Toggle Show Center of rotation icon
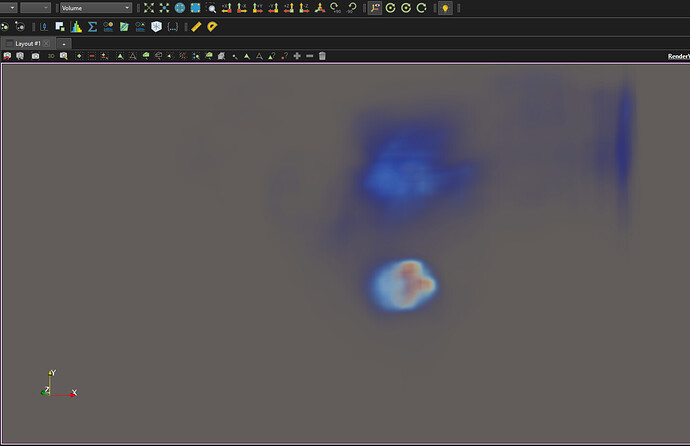Screen dimensions: 690x446 pyautogui.click(x=390, y=8)
